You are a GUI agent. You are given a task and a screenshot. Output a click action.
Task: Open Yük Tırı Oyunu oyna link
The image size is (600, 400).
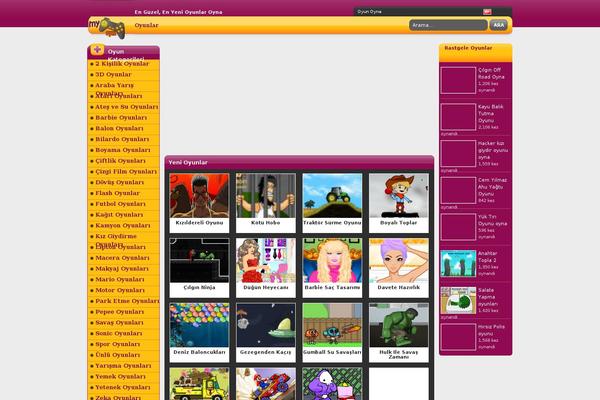point(492,220)
